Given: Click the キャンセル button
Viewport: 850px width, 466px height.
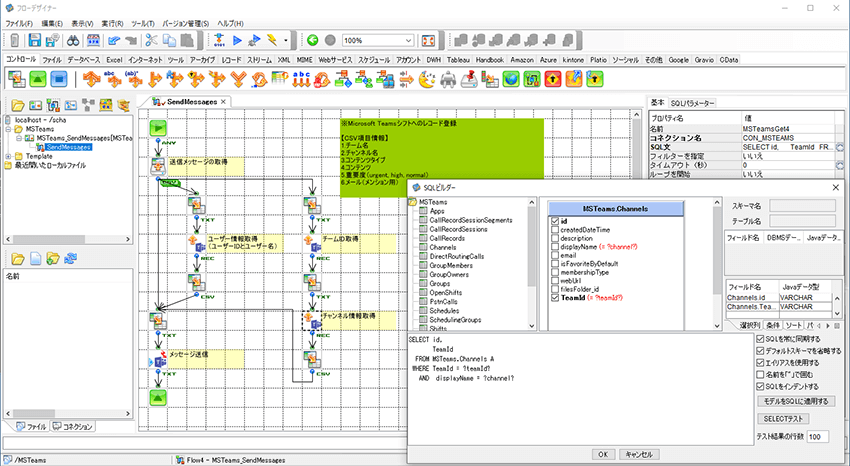Looking at the screenshot, I should [639, 454].
